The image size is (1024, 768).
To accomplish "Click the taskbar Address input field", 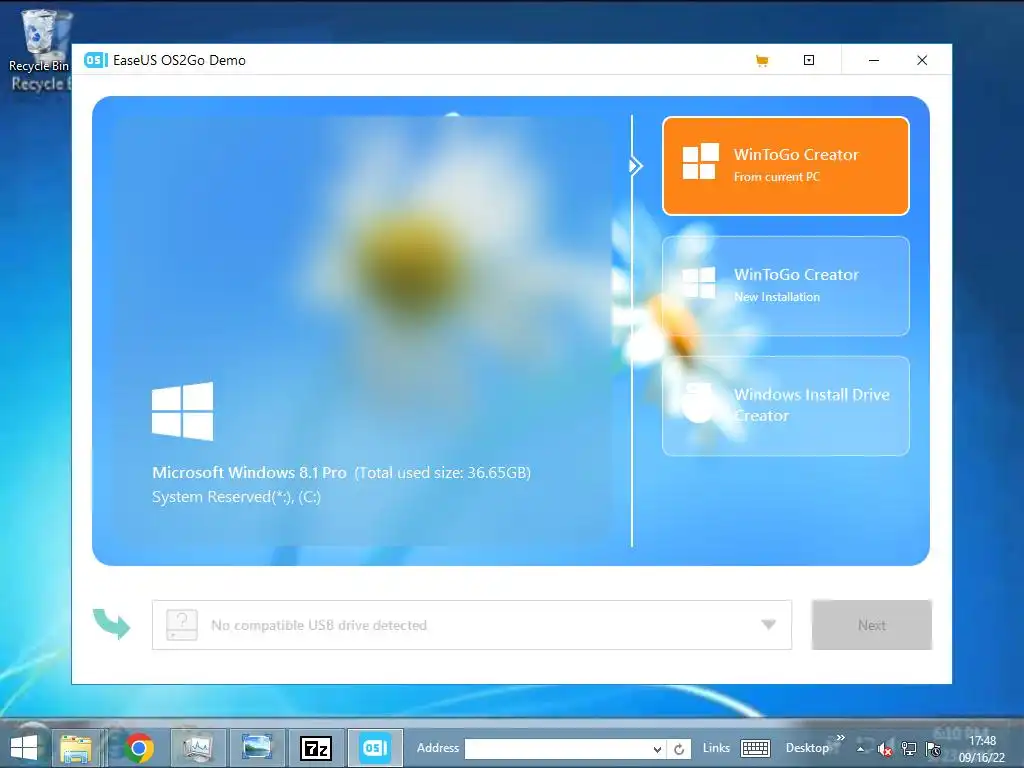I will (x=557, y=749).
